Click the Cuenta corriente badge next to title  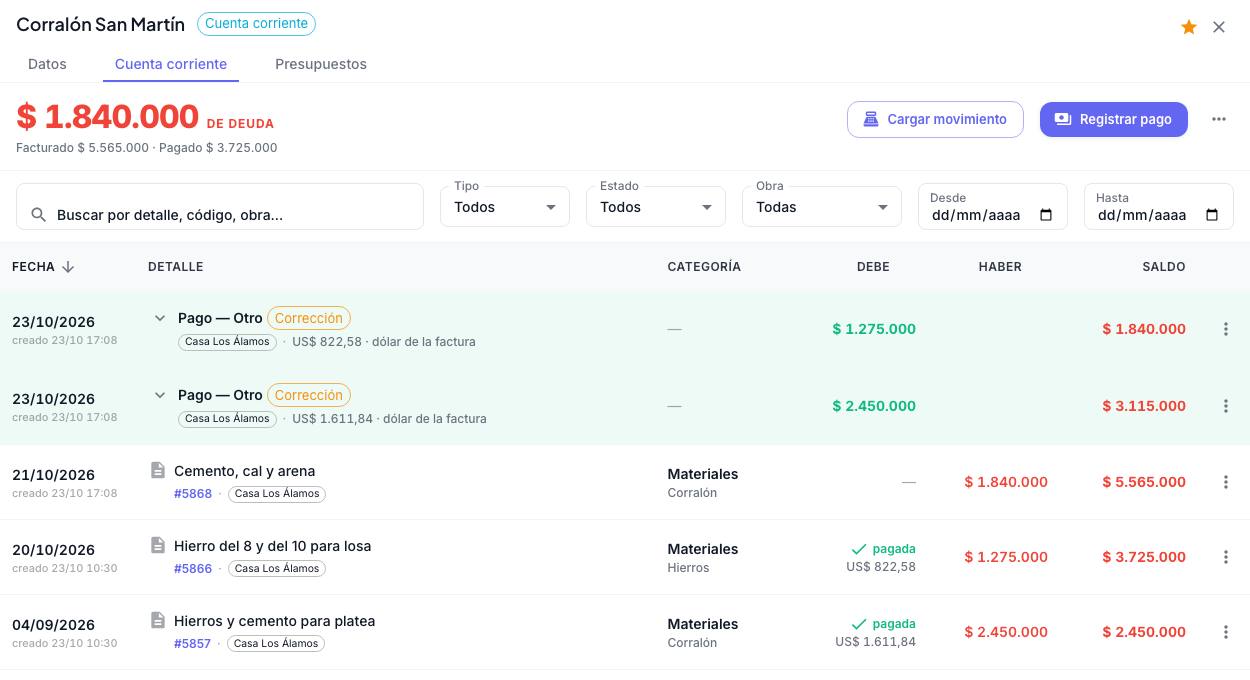(256, 24)
